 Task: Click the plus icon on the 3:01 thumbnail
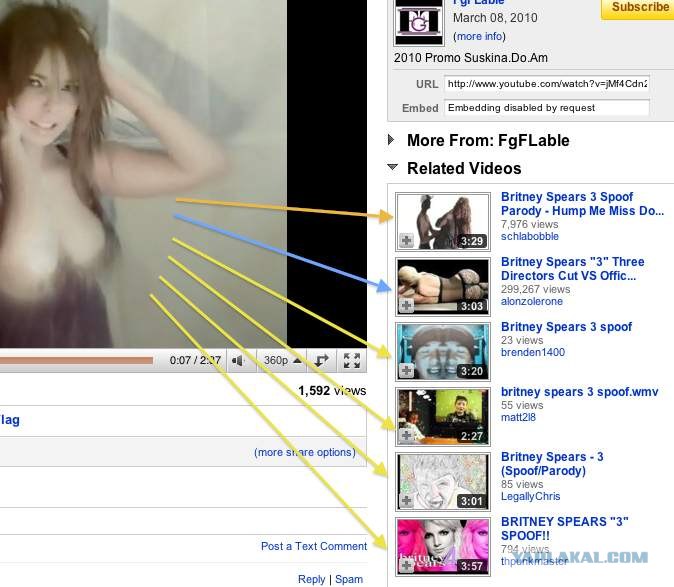click(x=407, y=501)
